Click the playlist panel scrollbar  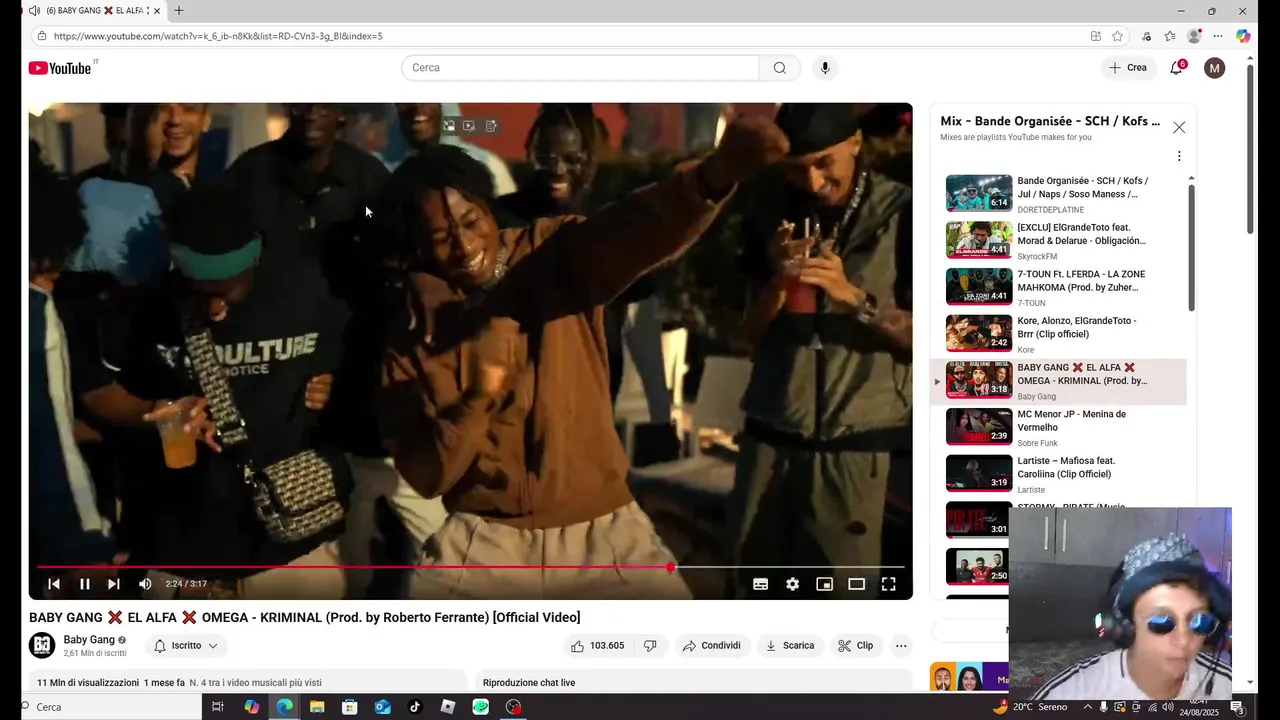(x=1191, y=247)
